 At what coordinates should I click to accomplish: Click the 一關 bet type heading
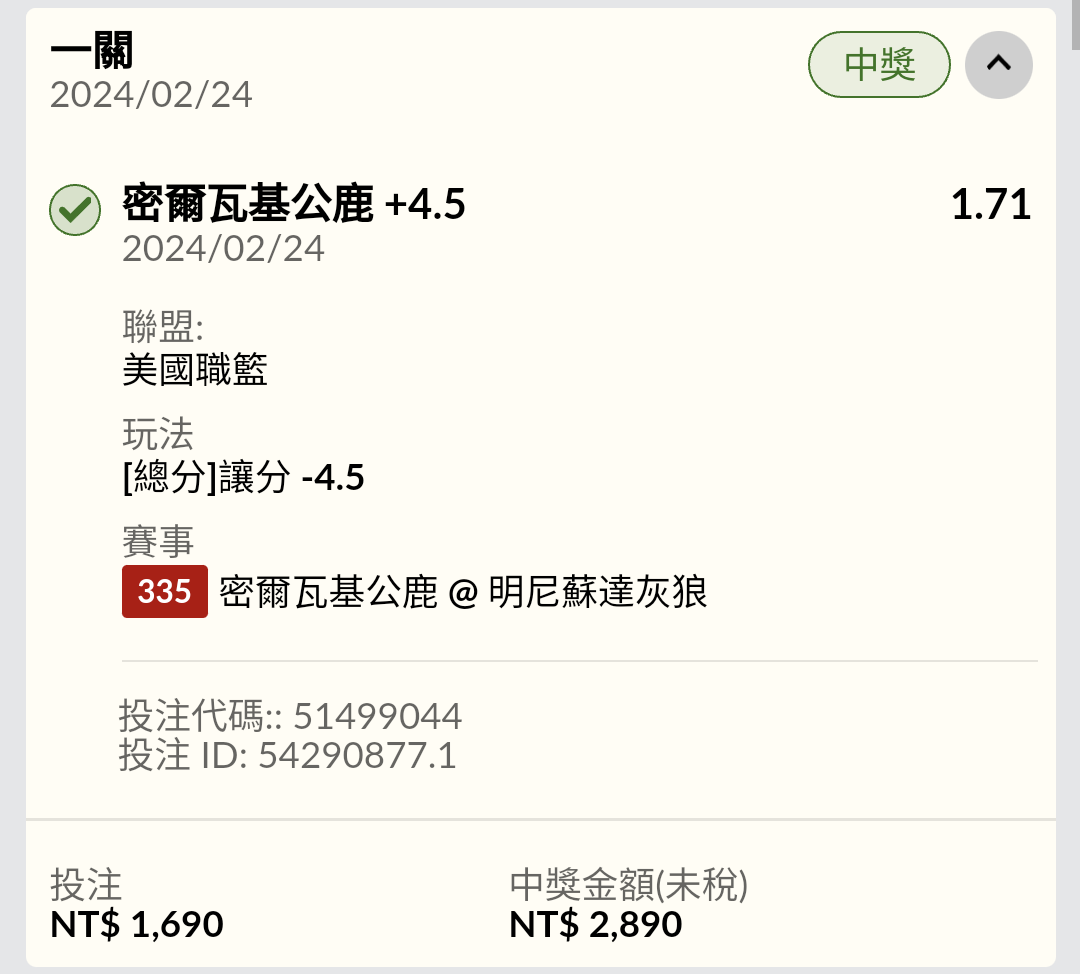click(x=92, y=50)
